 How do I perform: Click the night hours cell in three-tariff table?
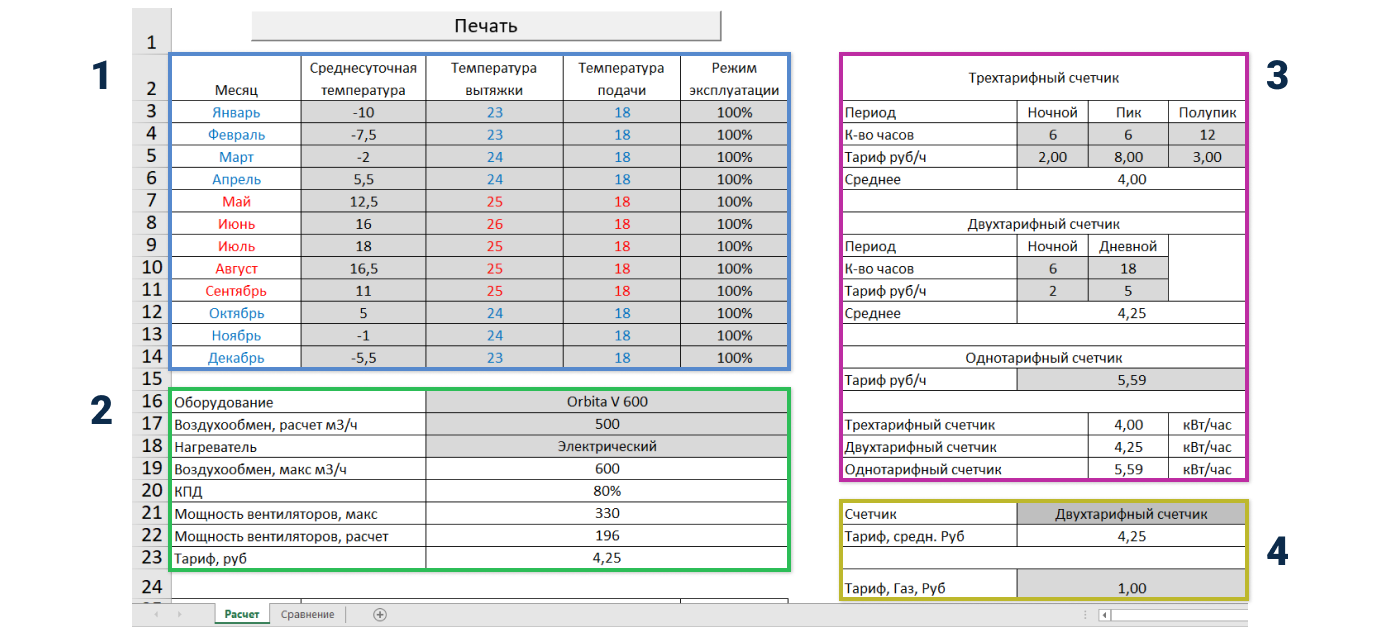coord(1052,135)
